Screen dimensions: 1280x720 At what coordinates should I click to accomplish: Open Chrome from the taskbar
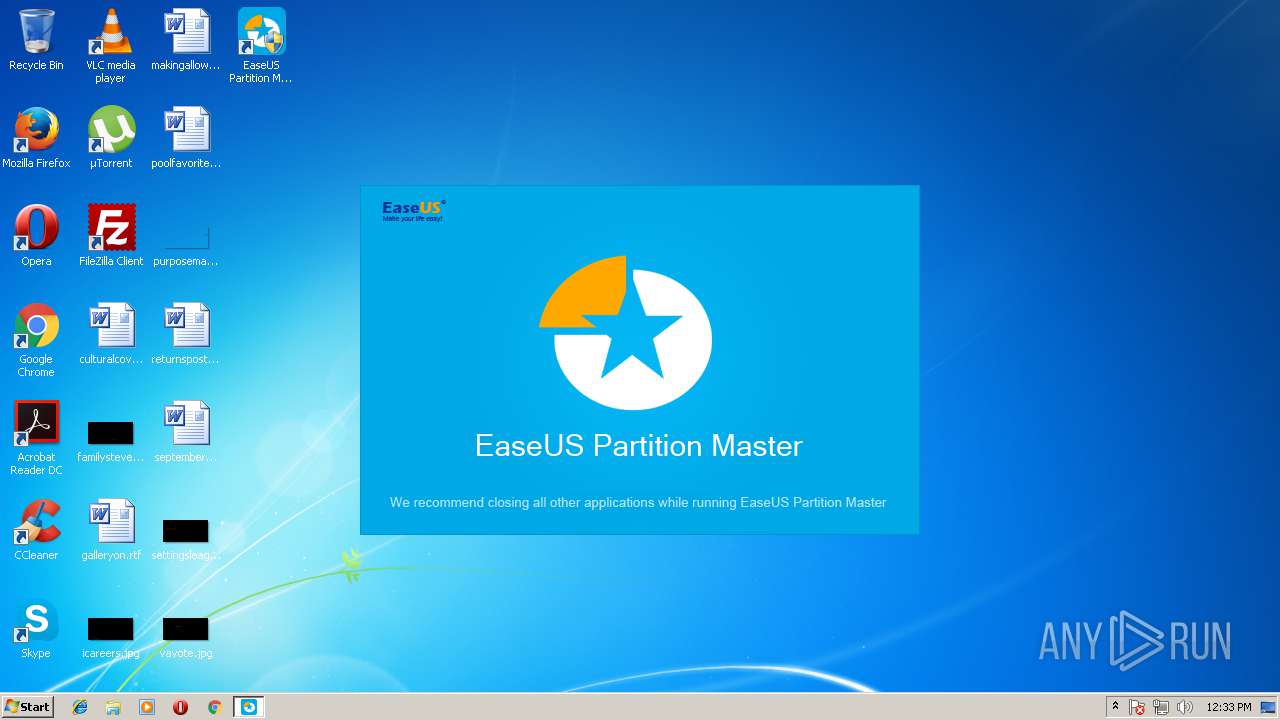(x=214, y=707)
